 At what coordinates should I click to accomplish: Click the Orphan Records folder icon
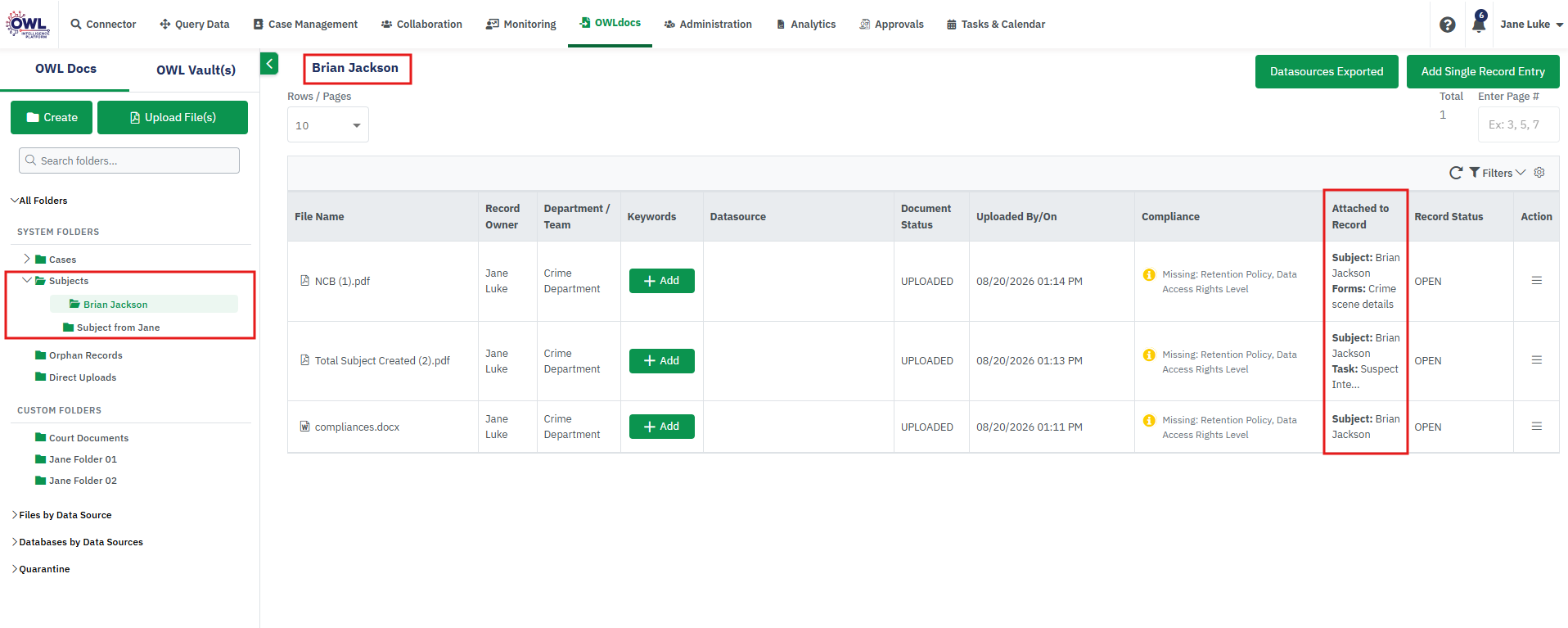(41, 355)
